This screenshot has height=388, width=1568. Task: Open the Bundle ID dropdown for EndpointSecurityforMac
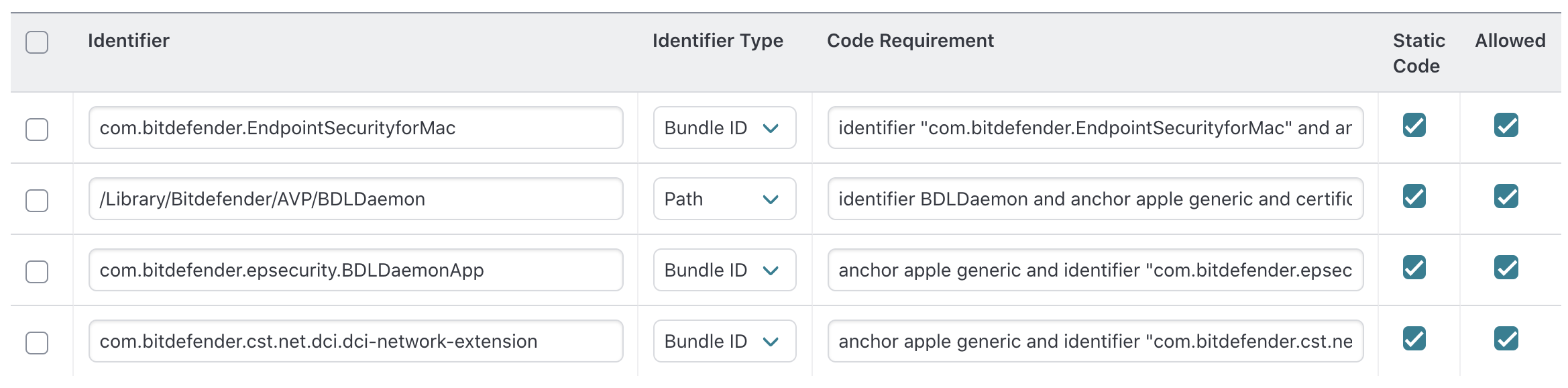(x=724, y=128)
